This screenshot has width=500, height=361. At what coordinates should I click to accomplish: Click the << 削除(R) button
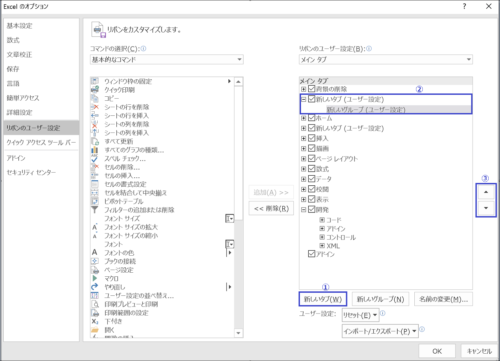click(x=271, y=209)
